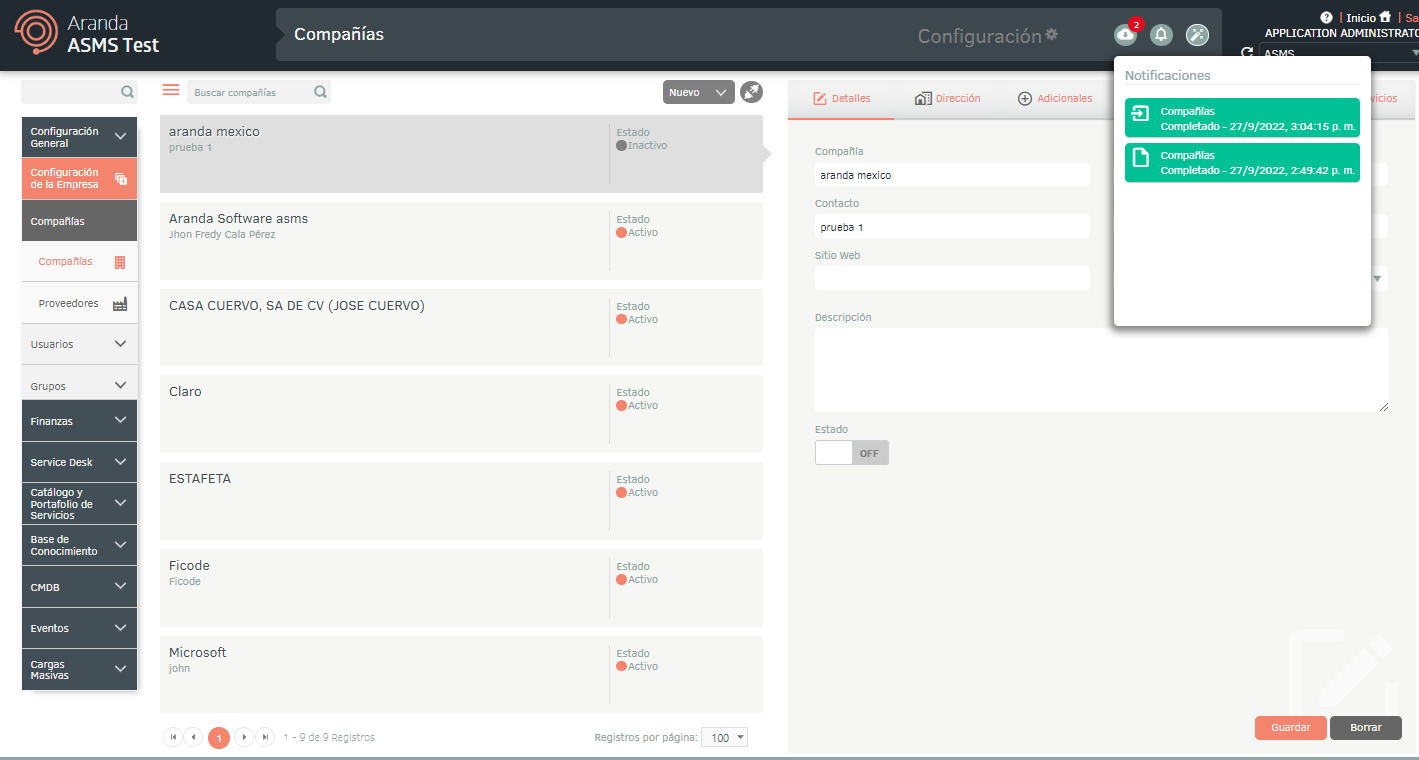
Task: Click the Descripción text area
Action: click(x=1101, y=370)
